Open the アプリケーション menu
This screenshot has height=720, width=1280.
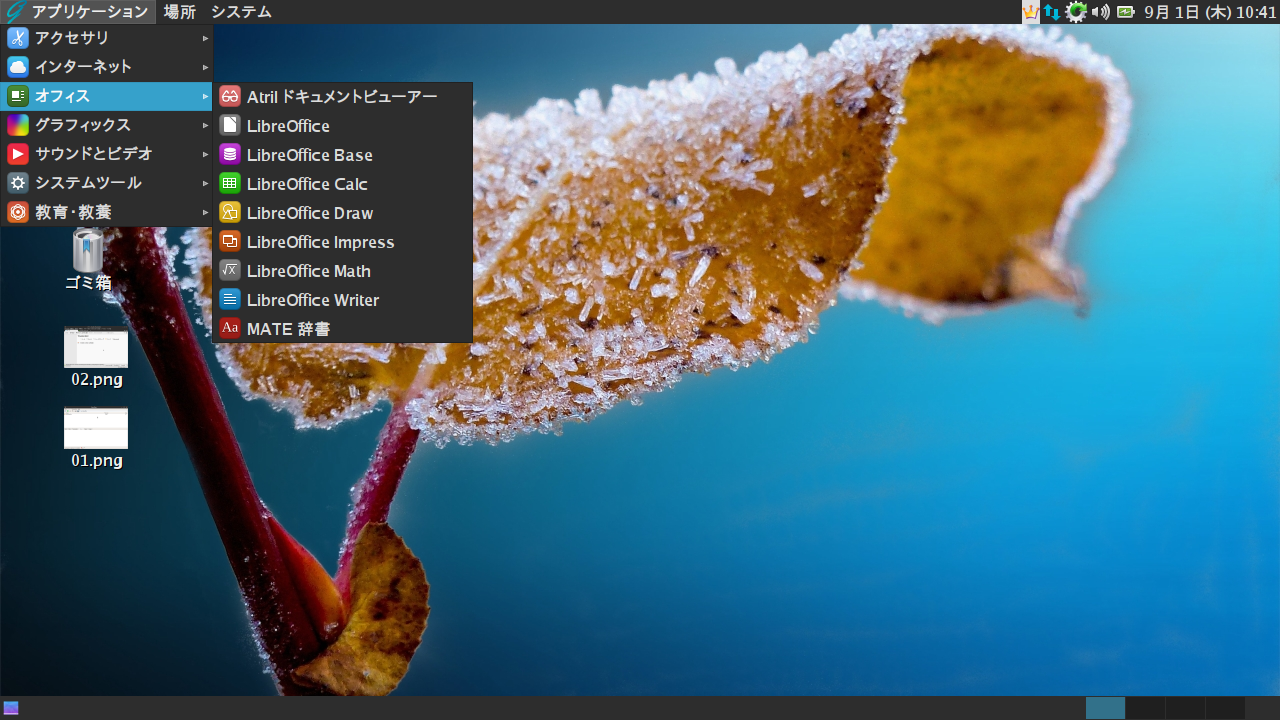click(79, 12)
